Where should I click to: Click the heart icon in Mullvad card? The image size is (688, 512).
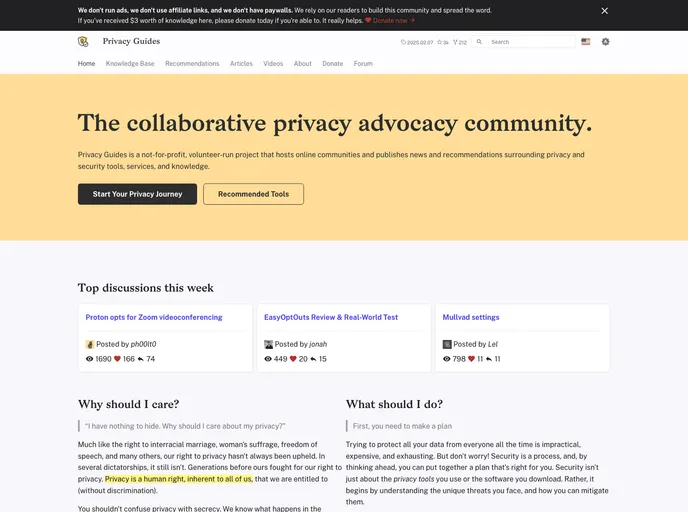point(471,359)
